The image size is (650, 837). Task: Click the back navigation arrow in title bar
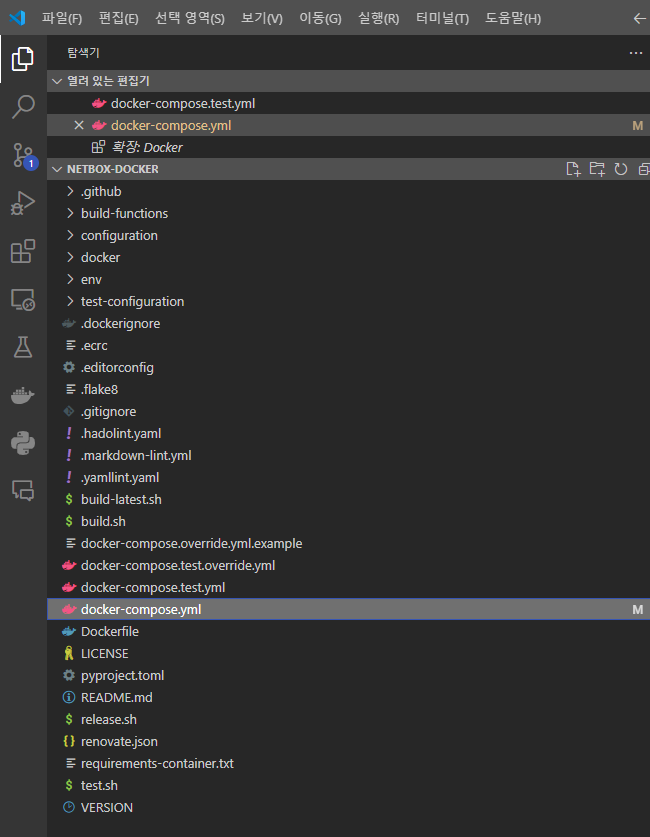639,19
